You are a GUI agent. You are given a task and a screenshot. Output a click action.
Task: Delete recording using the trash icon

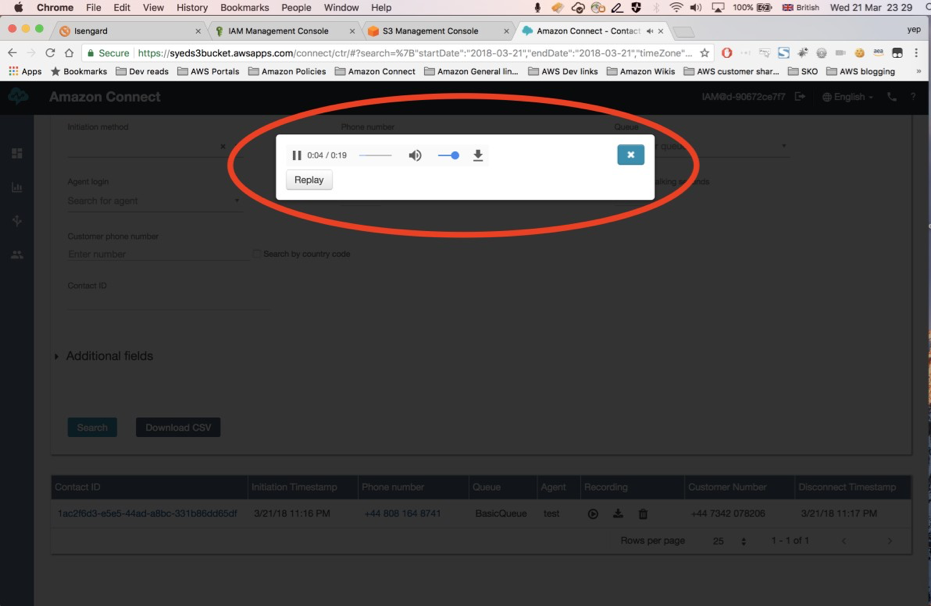tap(643, 514)
